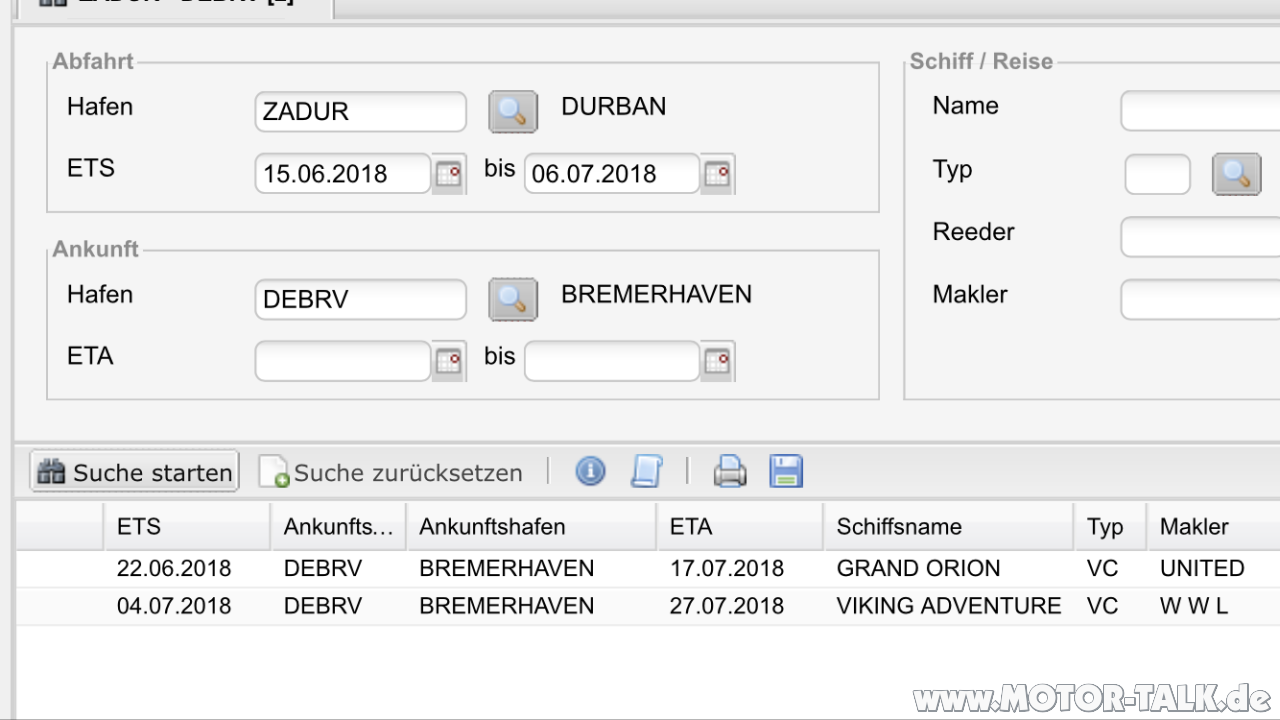Sort by ETA column header
1280x720 pixels.
coord(741,526)
